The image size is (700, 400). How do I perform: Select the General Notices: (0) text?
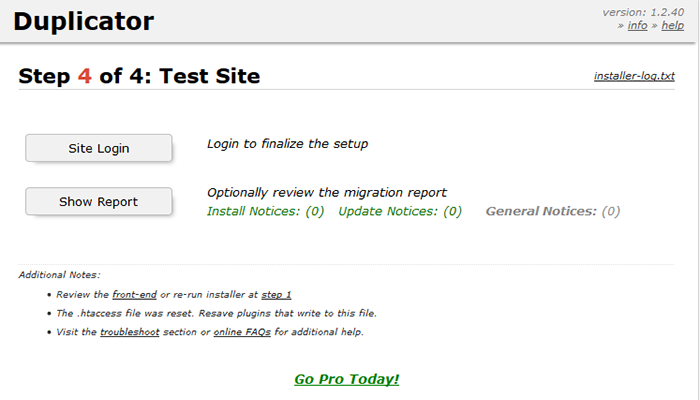point(553,211)
